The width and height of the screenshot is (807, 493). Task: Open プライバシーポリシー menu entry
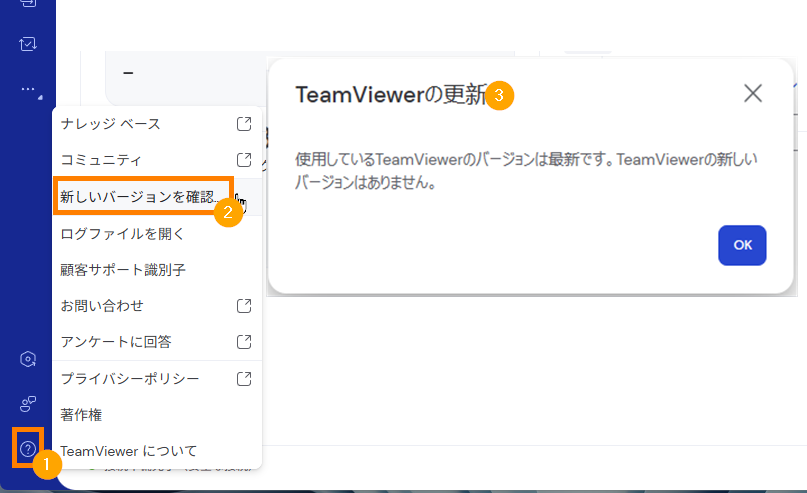tap(157, 379)
